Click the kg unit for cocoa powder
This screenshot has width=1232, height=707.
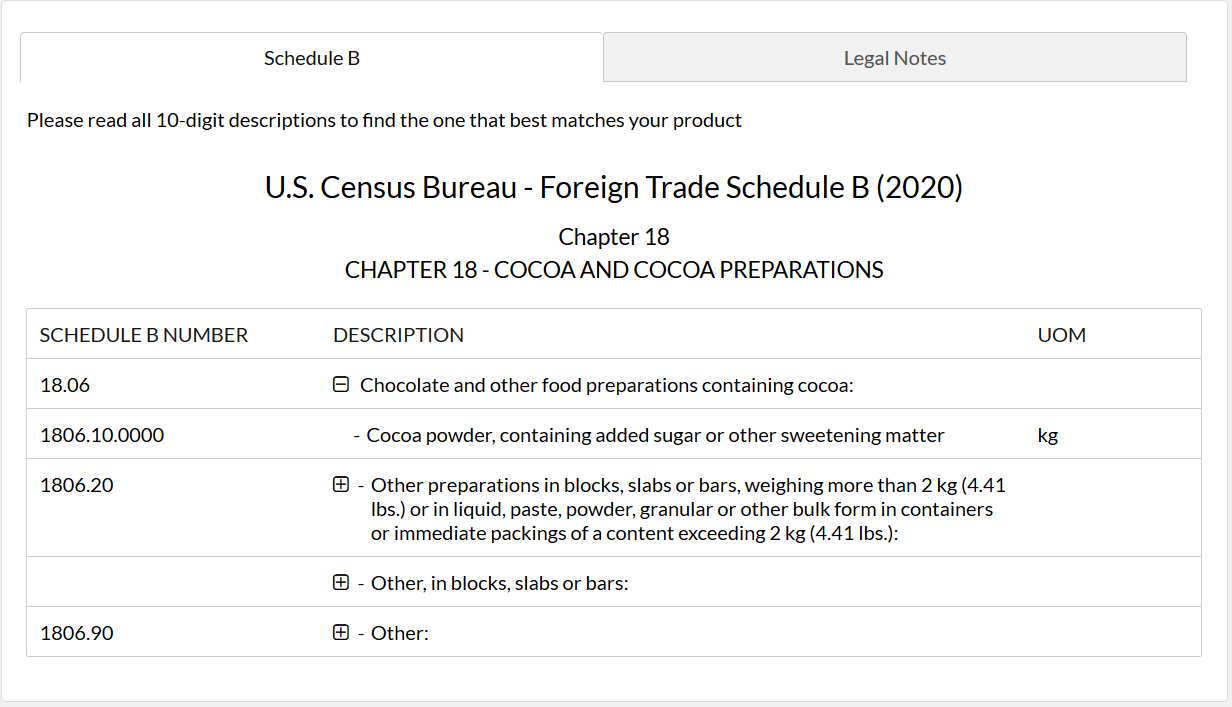[1048, 435]
